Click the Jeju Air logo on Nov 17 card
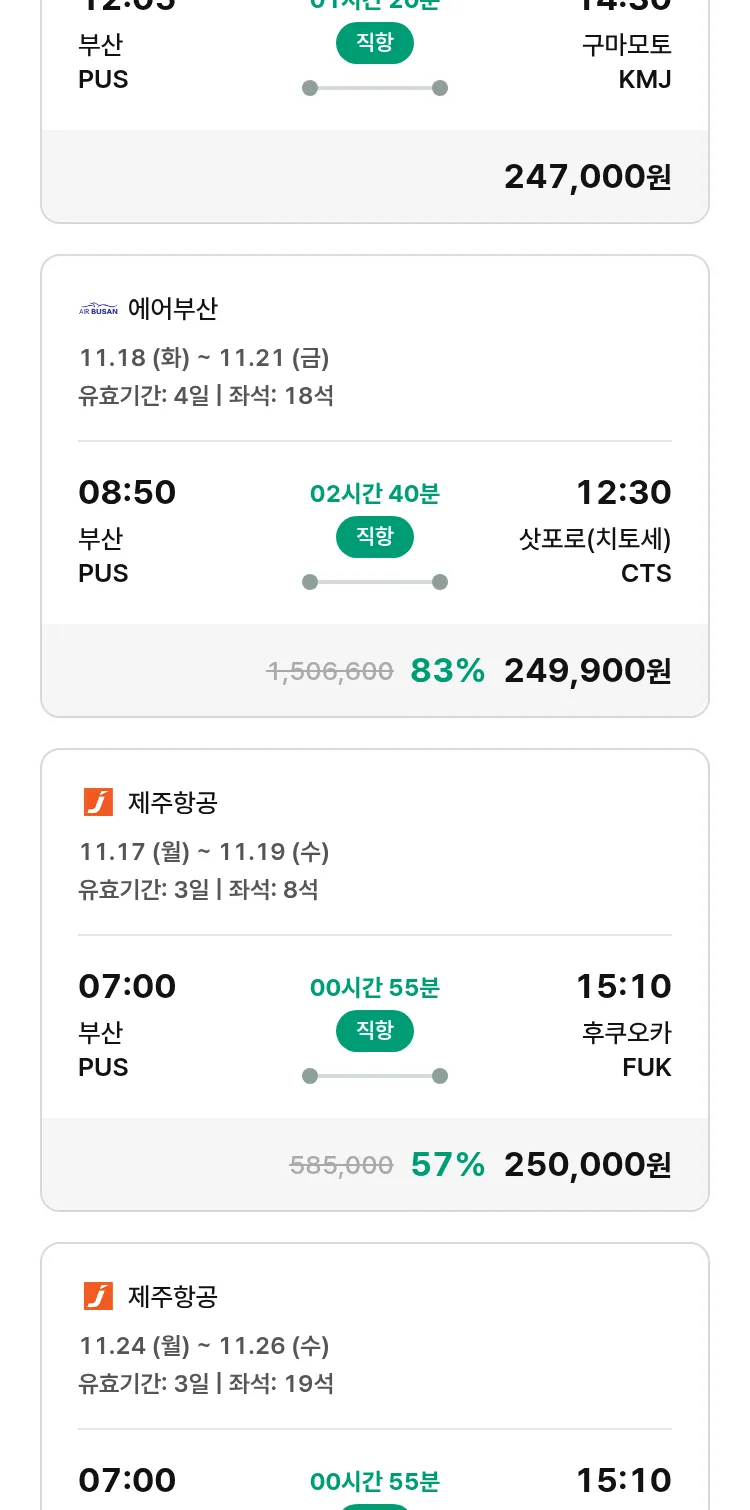750x1510 pixels. (x=98, y=802)
